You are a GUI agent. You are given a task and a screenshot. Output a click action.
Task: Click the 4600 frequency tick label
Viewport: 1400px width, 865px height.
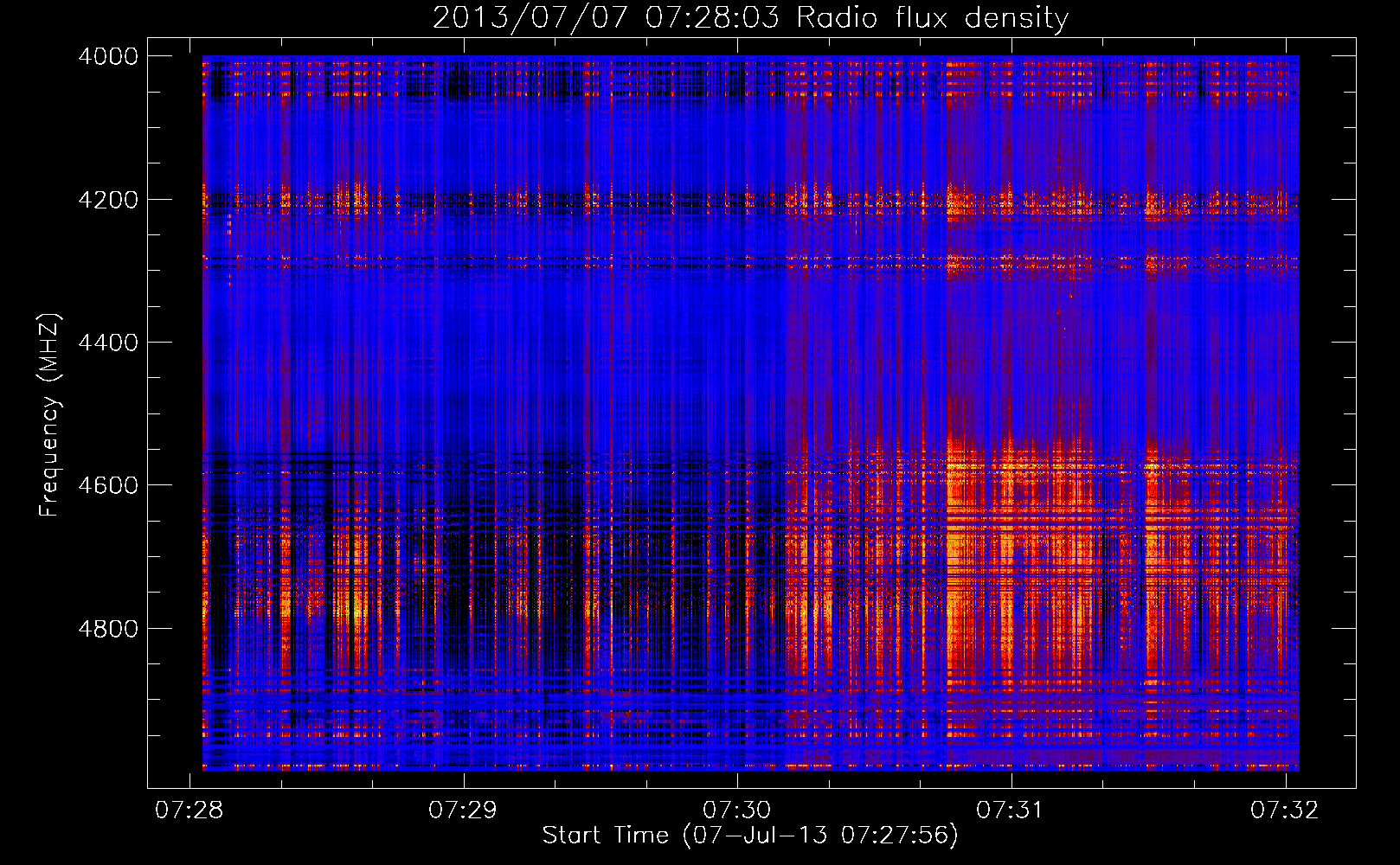tap(108, 485)
